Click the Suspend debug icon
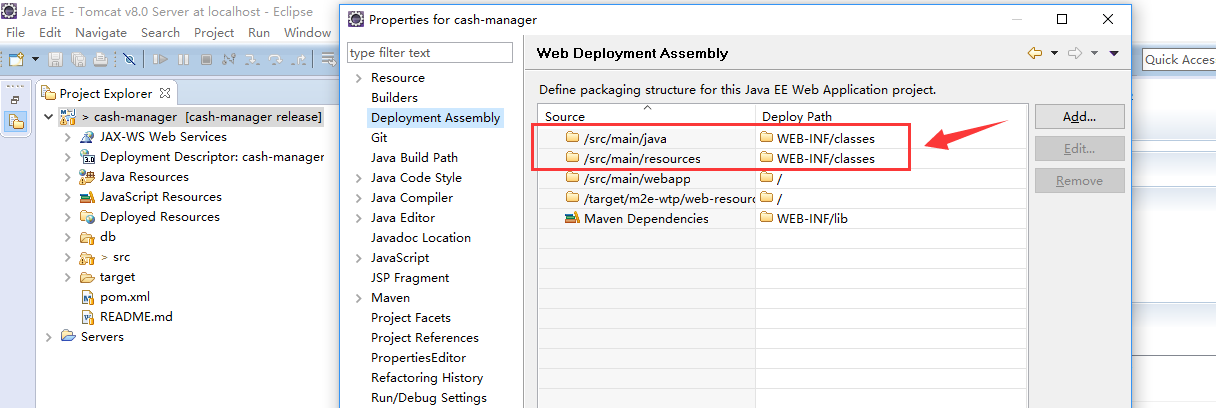Image resolution: width=1216 pixels, height=408 pixels. (183, 60)
